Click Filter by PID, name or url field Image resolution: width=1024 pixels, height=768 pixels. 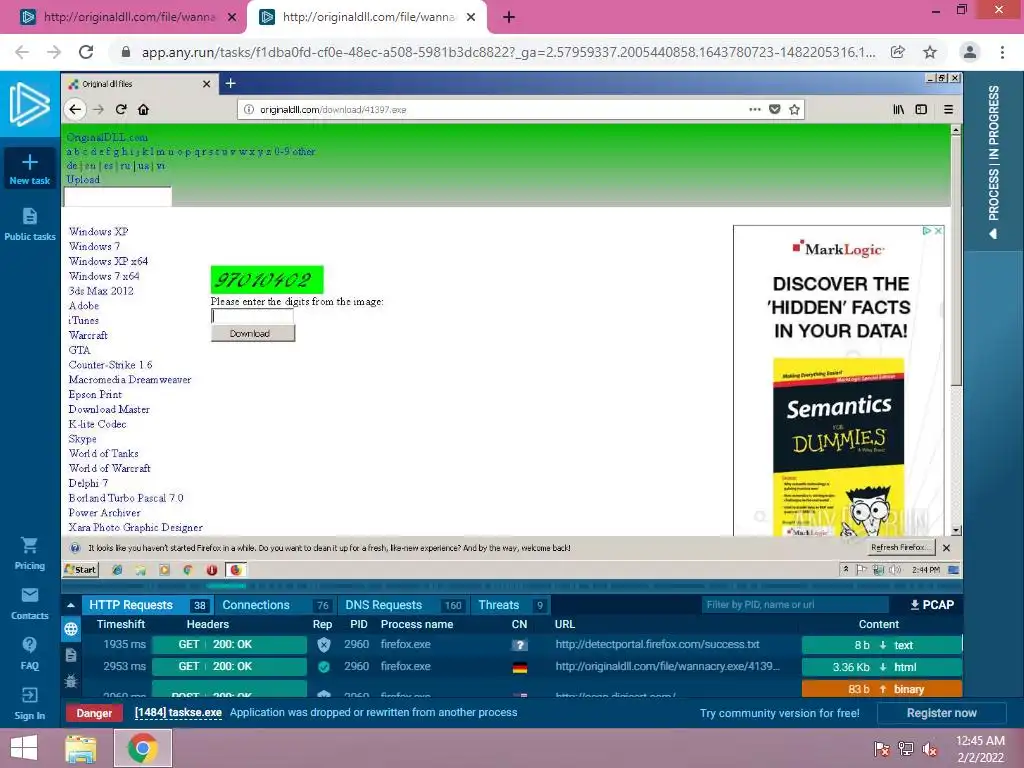click(x=795, y=605)
